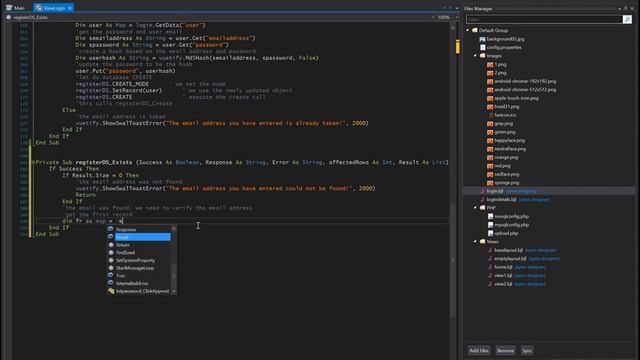This screenshot has width=640, height=360.
Task: Select the gray.png image icon
Action: tap(490, 124)
